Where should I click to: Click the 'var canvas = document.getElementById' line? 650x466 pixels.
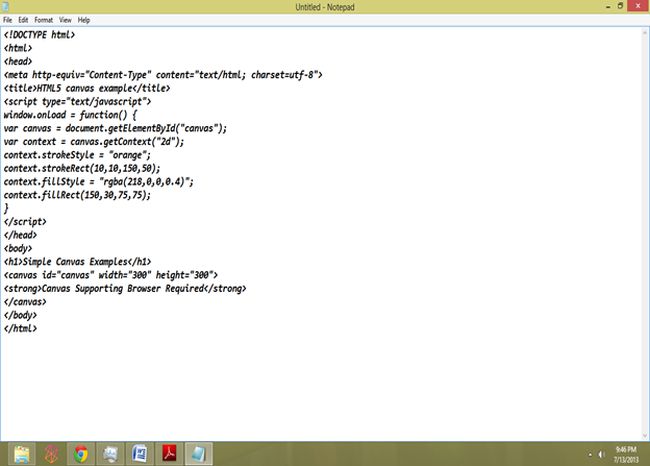click(115, 128)
